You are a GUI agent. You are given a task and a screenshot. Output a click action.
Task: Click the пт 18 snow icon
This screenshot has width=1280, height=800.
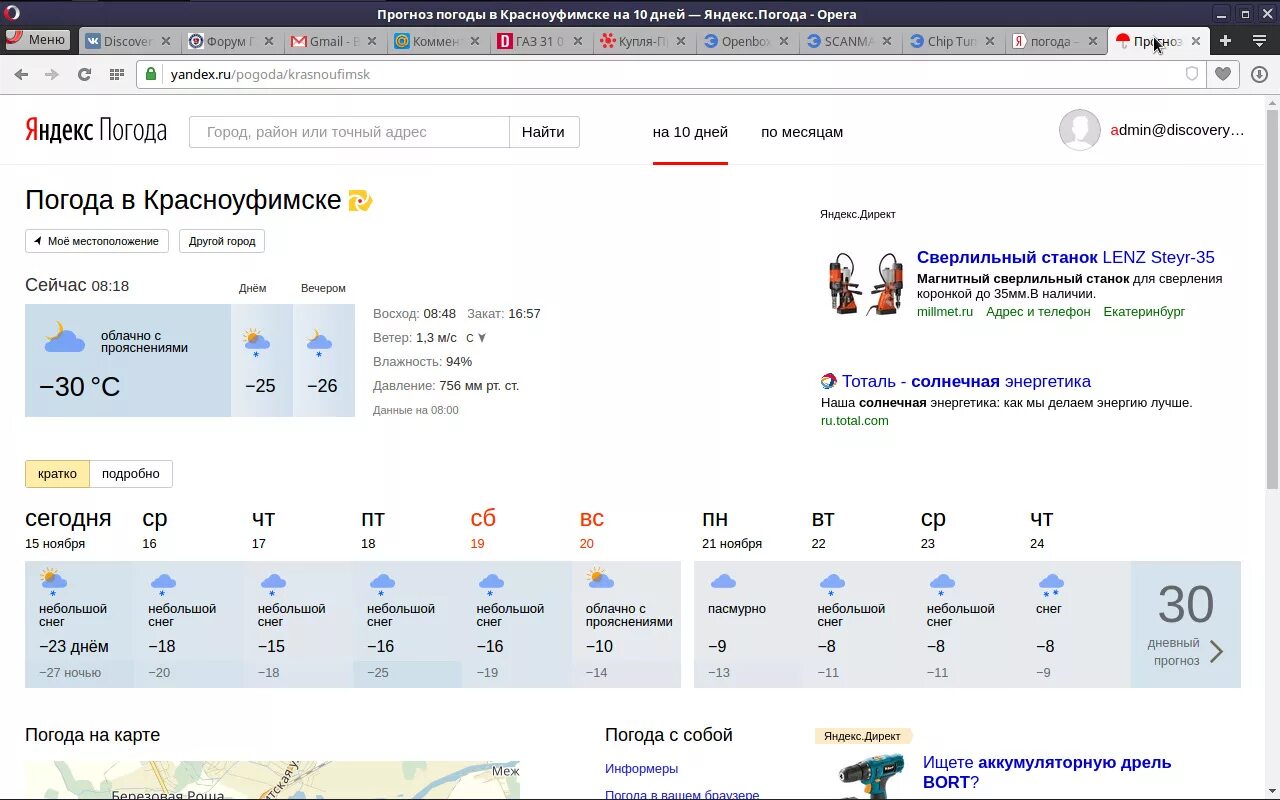[381, 583]
